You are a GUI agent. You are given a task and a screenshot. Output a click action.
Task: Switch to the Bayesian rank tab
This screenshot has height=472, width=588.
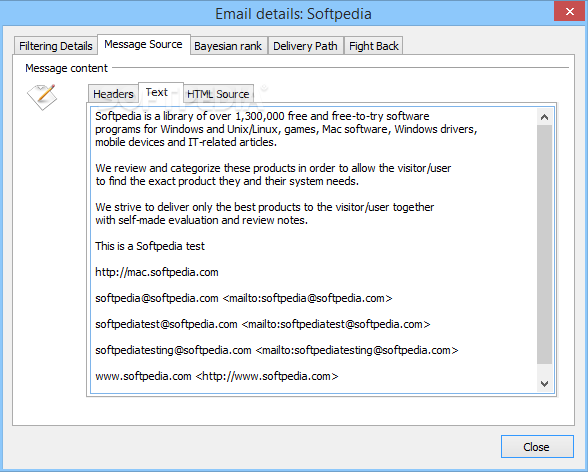coord(228,46)
